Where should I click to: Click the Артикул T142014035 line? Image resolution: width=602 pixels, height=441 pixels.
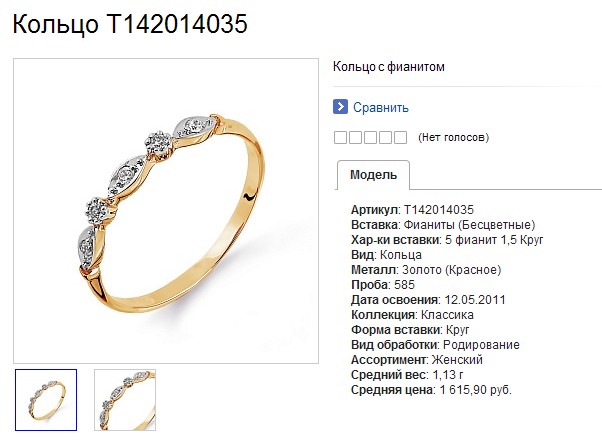click(x=412, y=210)
